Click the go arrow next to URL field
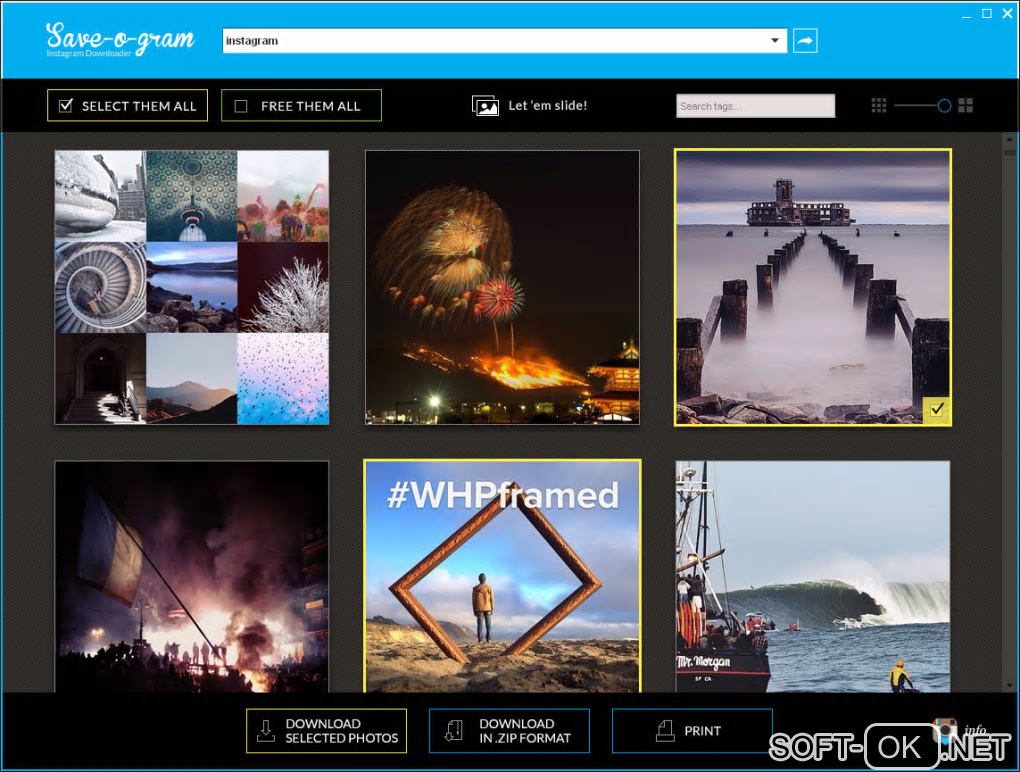The height and width of the screenshot is (772, 1020). click(x=805, y=41)
